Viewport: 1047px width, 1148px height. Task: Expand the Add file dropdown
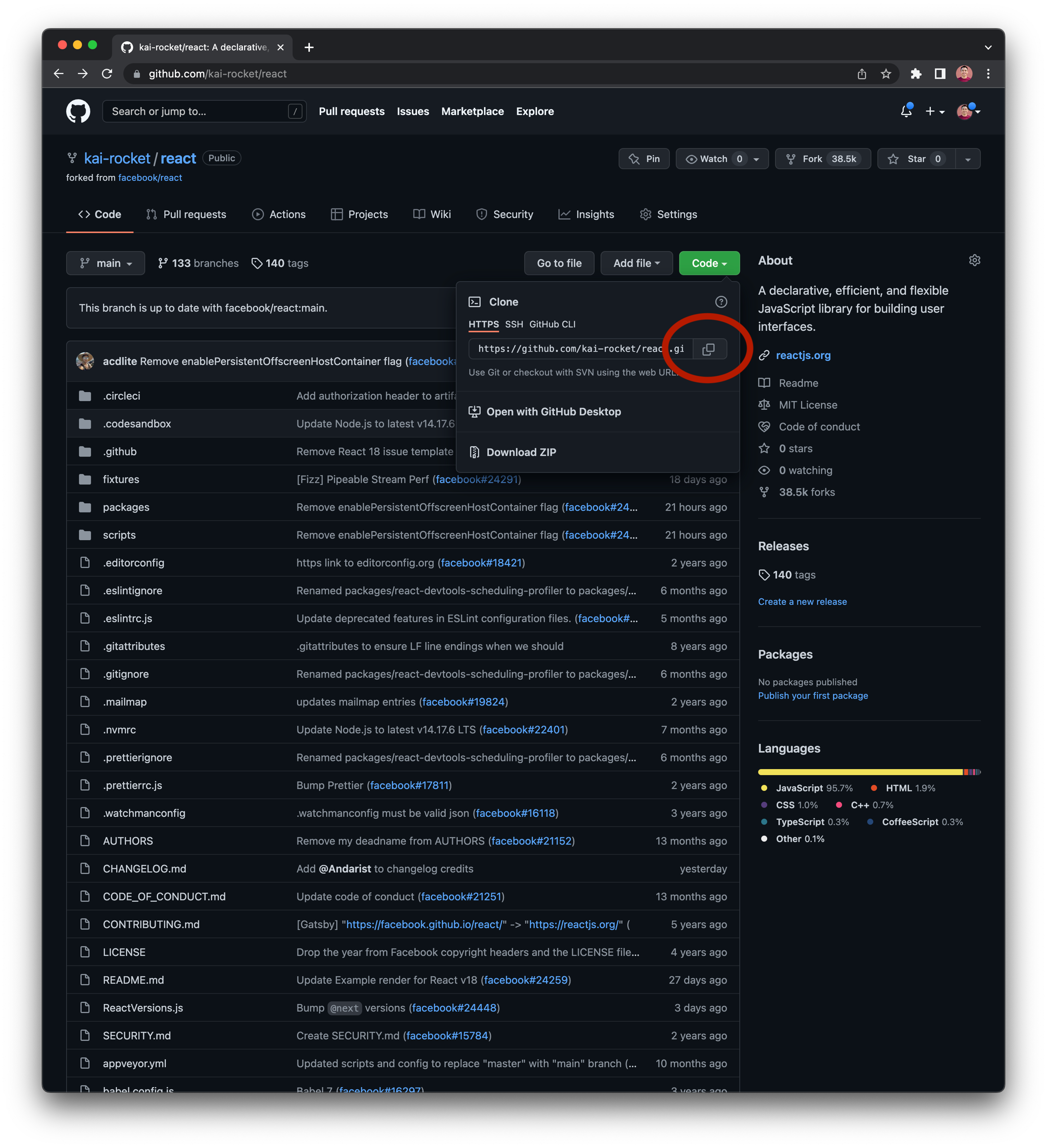[x=636, y=263]
